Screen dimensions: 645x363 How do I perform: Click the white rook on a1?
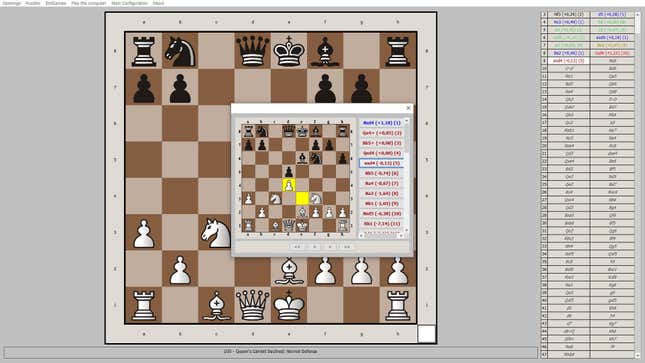(x=144, y=305)
